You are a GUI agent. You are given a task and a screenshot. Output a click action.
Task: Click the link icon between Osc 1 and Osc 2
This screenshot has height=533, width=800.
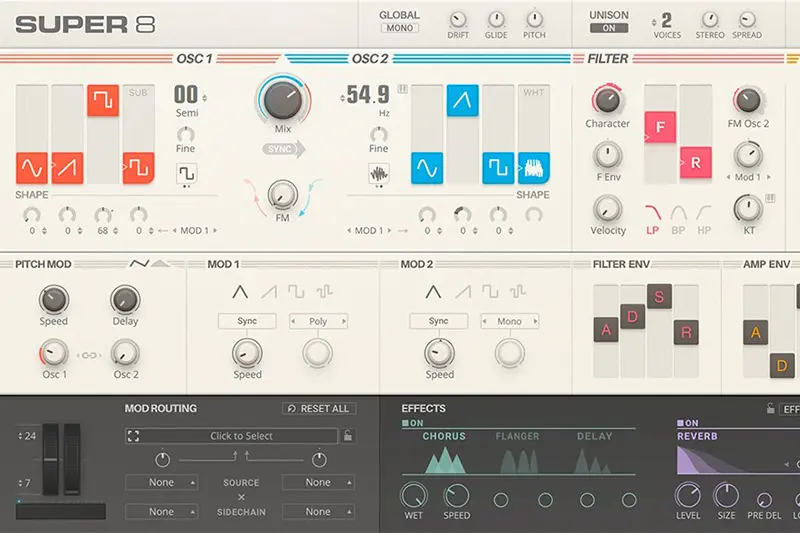[89, 354]
